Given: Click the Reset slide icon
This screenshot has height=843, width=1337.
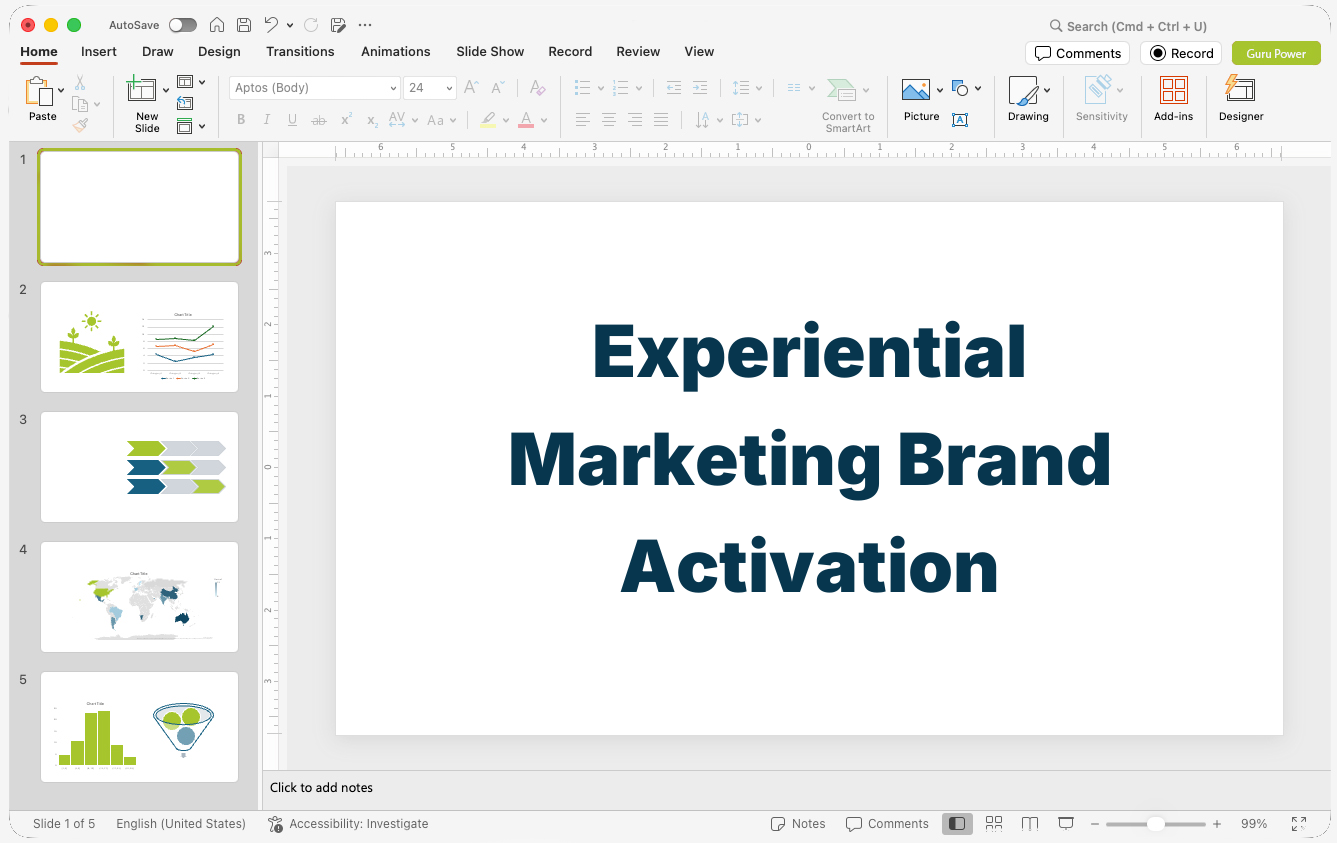Looking at the screenshot, I should tap(185, 103).
